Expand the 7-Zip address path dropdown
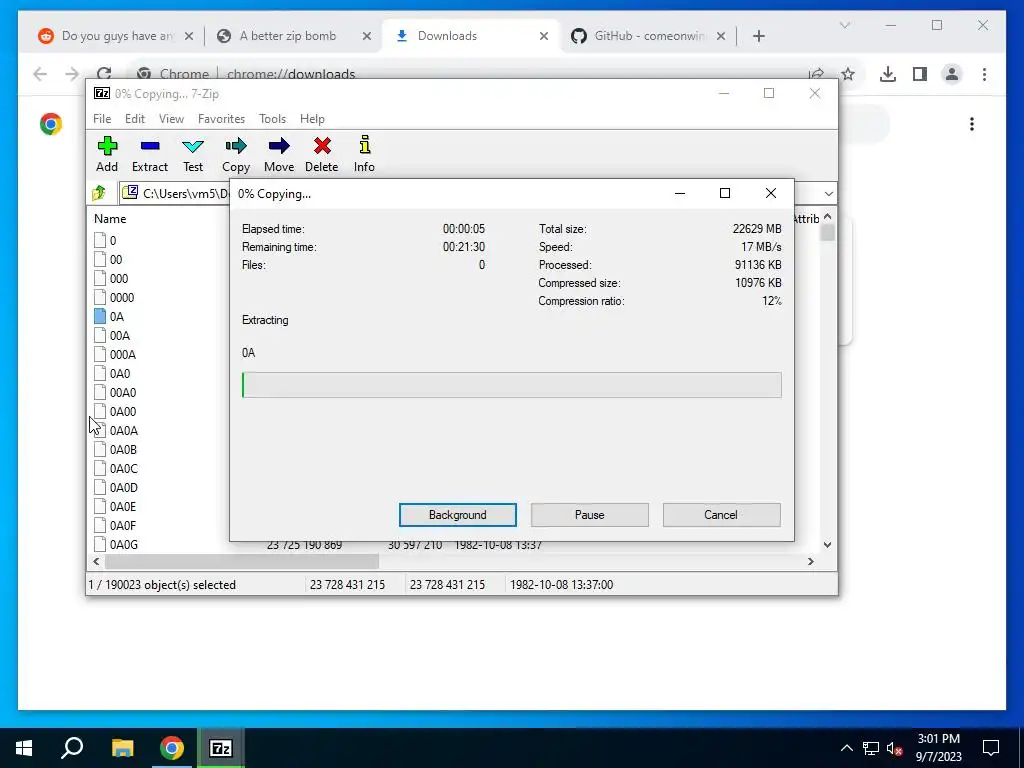This screenshot has width=1024, height=768. [828, 194]
